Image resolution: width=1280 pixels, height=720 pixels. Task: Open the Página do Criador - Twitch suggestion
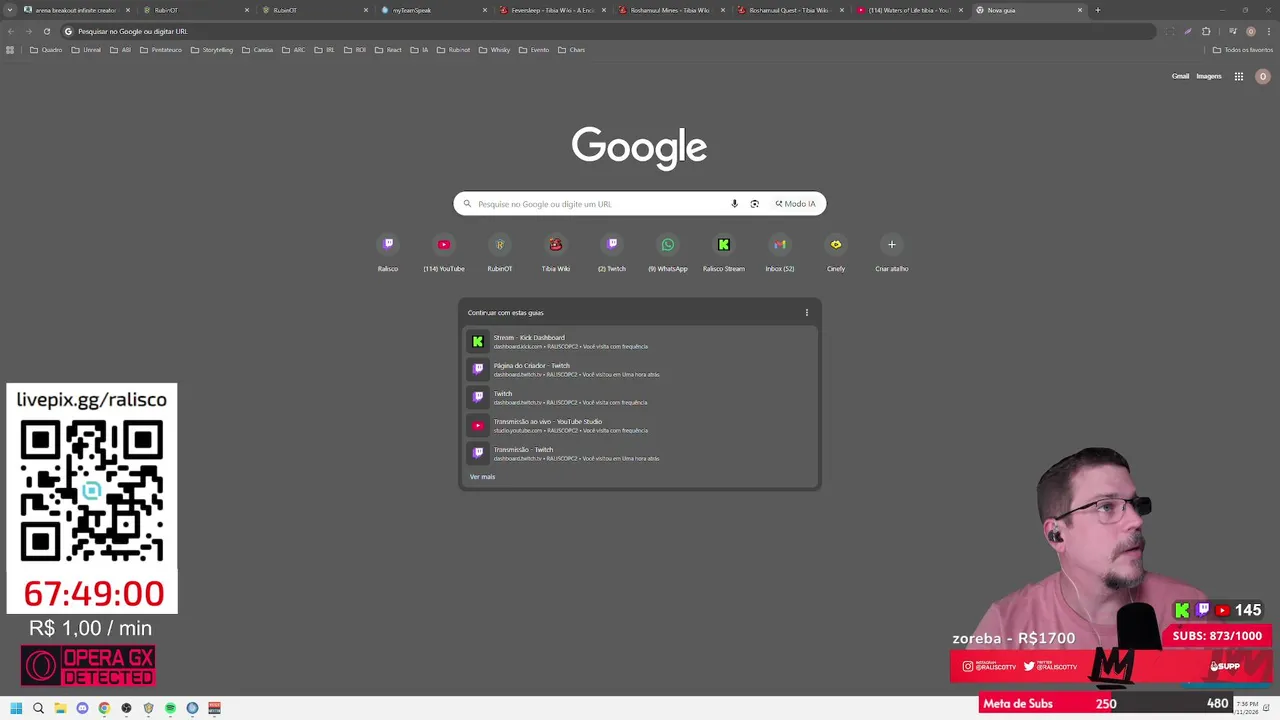[640, 369]
